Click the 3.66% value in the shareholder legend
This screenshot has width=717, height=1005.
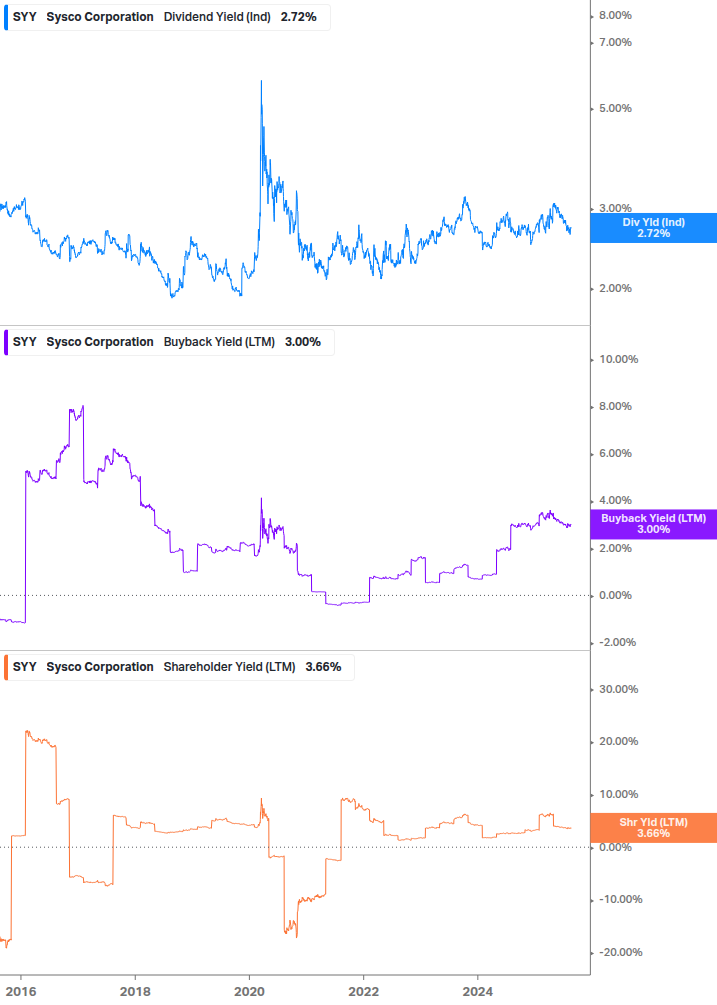[x=324, y=667]
